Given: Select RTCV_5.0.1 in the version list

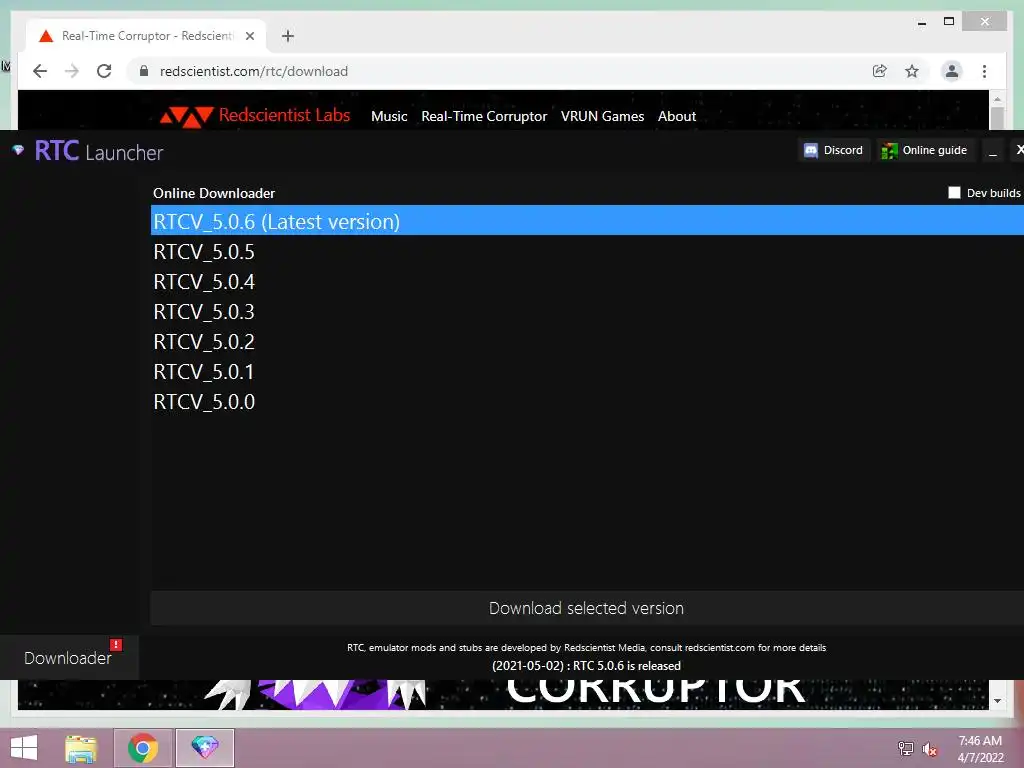Looking at the screenshot, I should pos(587,372).
